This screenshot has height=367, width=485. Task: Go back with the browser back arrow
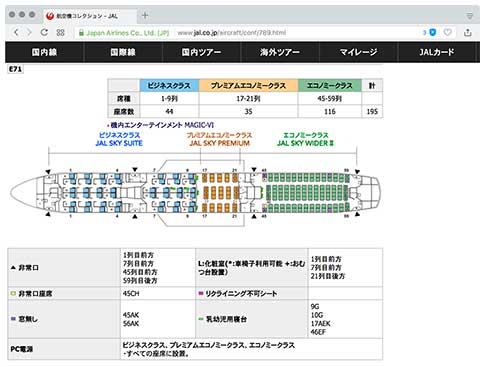16,32
